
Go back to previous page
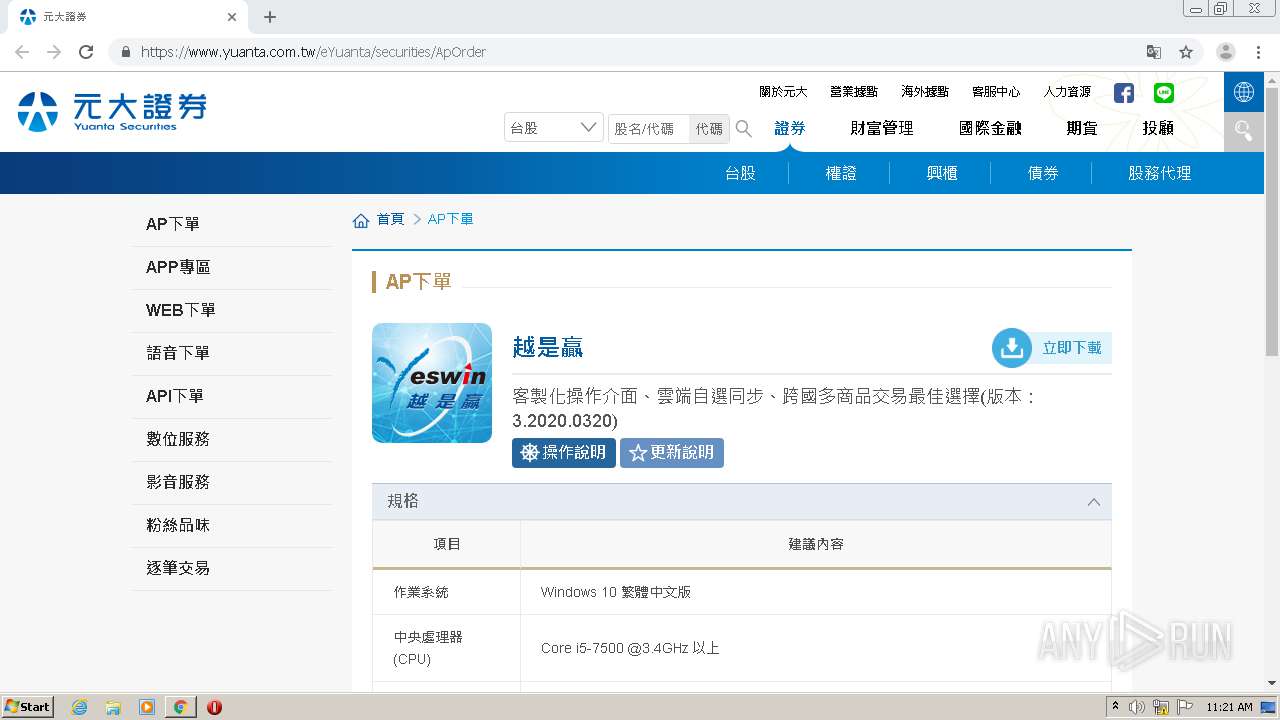pyautogui.click(x=22, y=52)
